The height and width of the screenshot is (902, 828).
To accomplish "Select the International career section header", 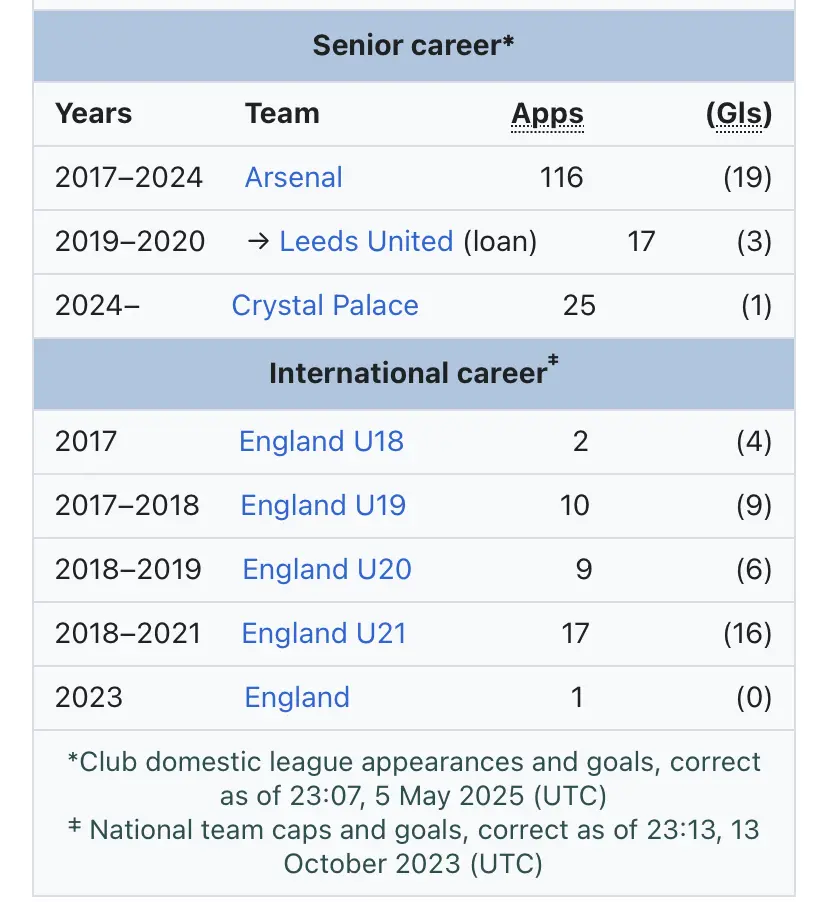I will (414, 373).
